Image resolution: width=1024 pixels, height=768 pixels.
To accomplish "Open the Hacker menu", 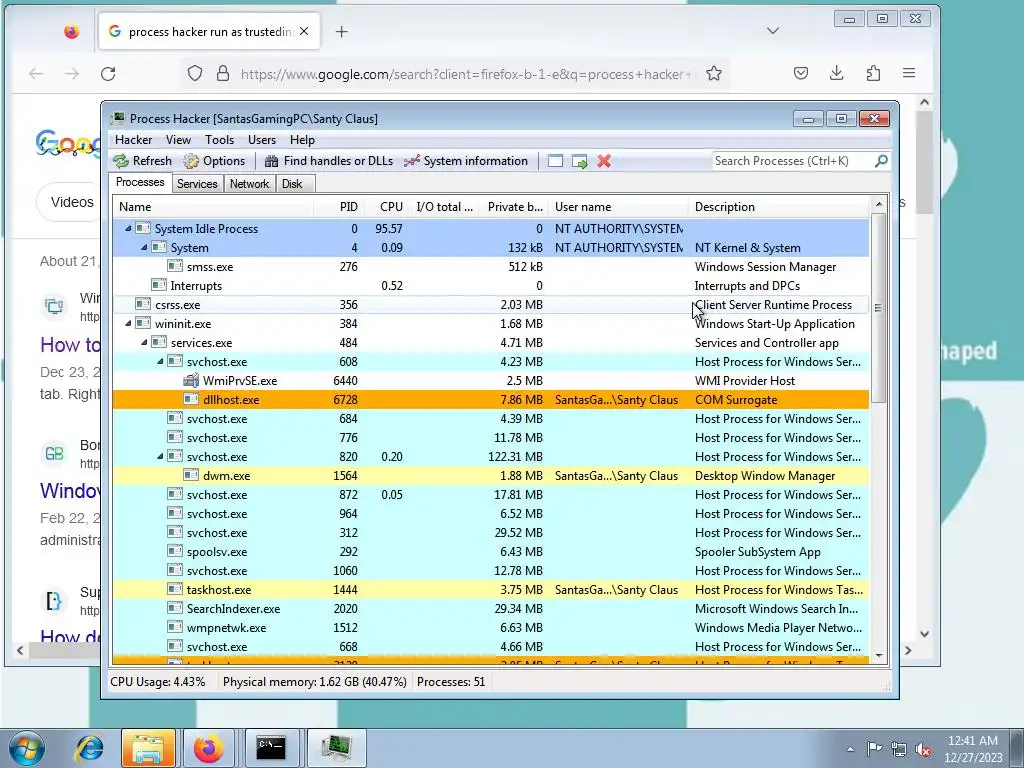I will point(133,140).
